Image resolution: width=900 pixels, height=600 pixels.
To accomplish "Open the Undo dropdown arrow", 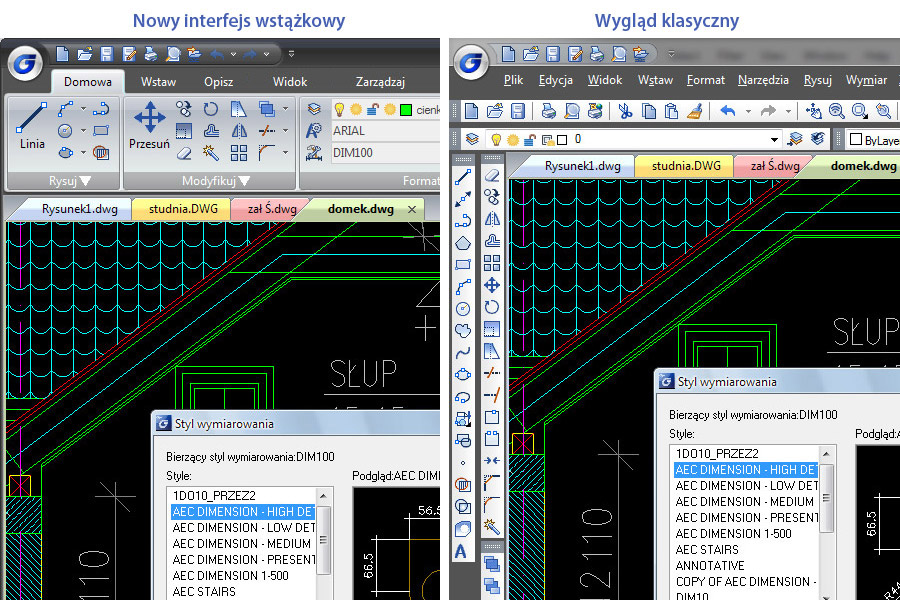I will 233,55.
